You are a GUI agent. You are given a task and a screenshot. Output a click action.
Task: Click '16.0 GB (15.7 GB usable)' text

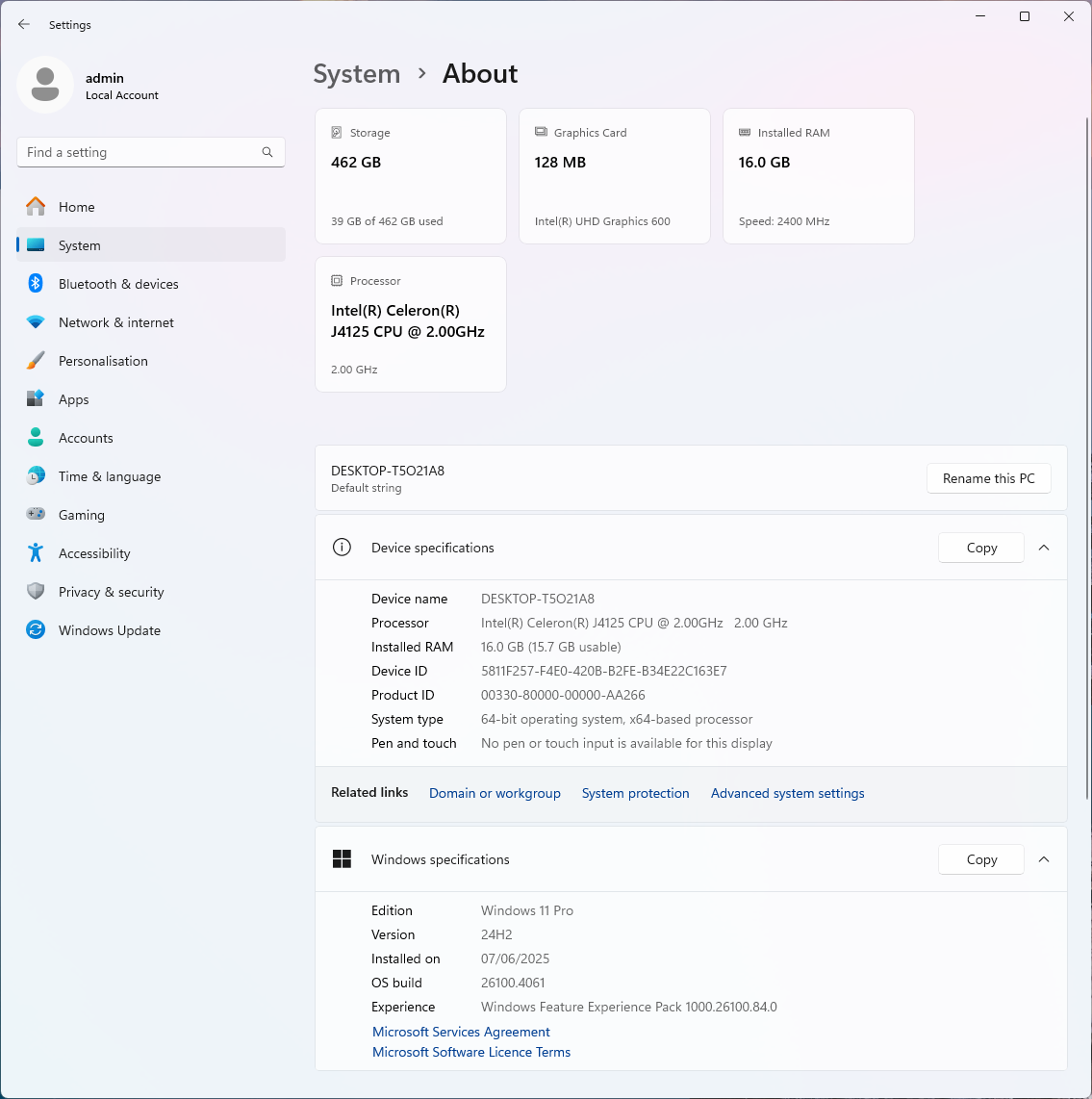tap(551, 647)
